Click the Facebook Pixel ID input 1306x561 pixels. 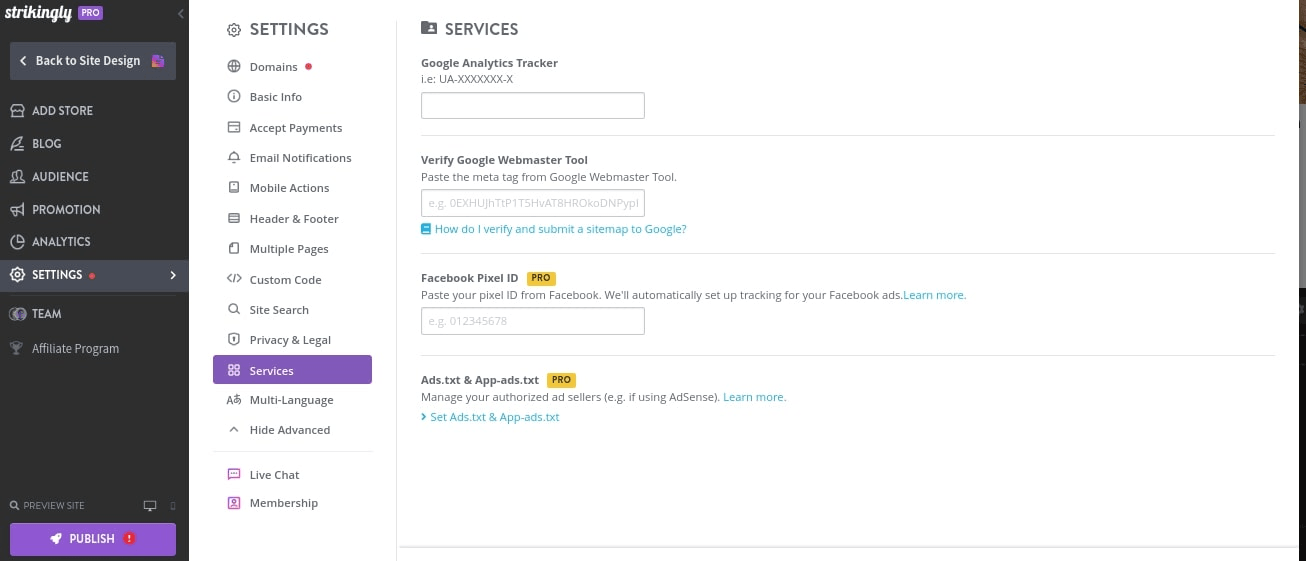click(533, 321)
